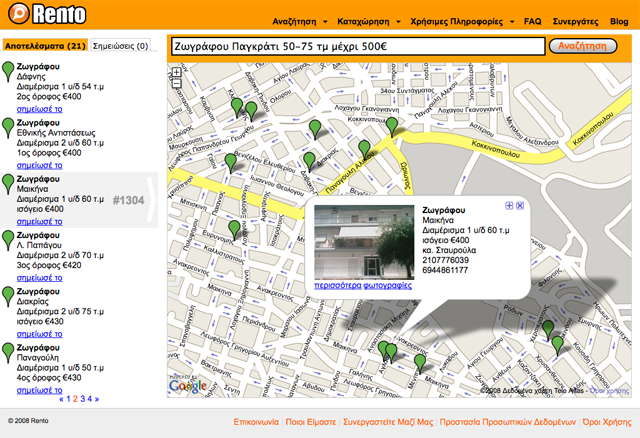
Task: Click map marker near Βενιζέλου Ελευθερίου street
Action: pyautogui.click(x=231, y=163)
